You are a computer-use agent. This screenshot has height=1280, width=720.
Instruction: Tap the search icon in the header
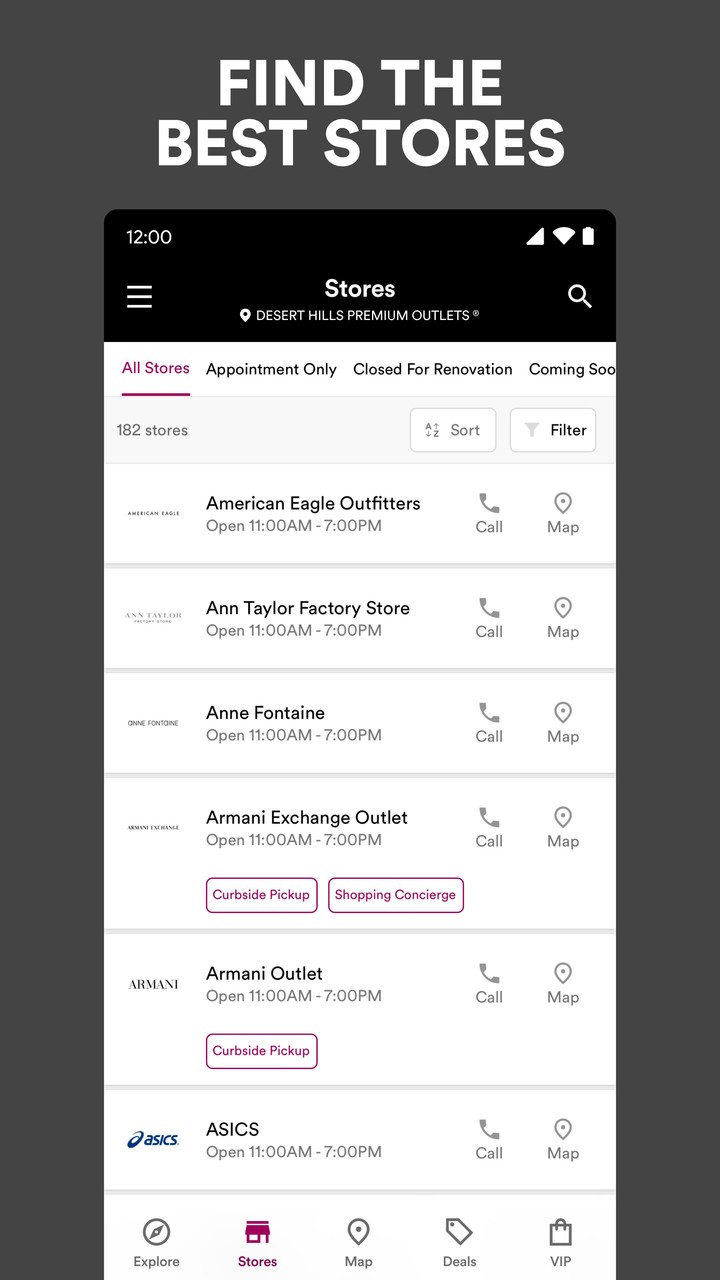pyautogui.click(x=579, y=296)
